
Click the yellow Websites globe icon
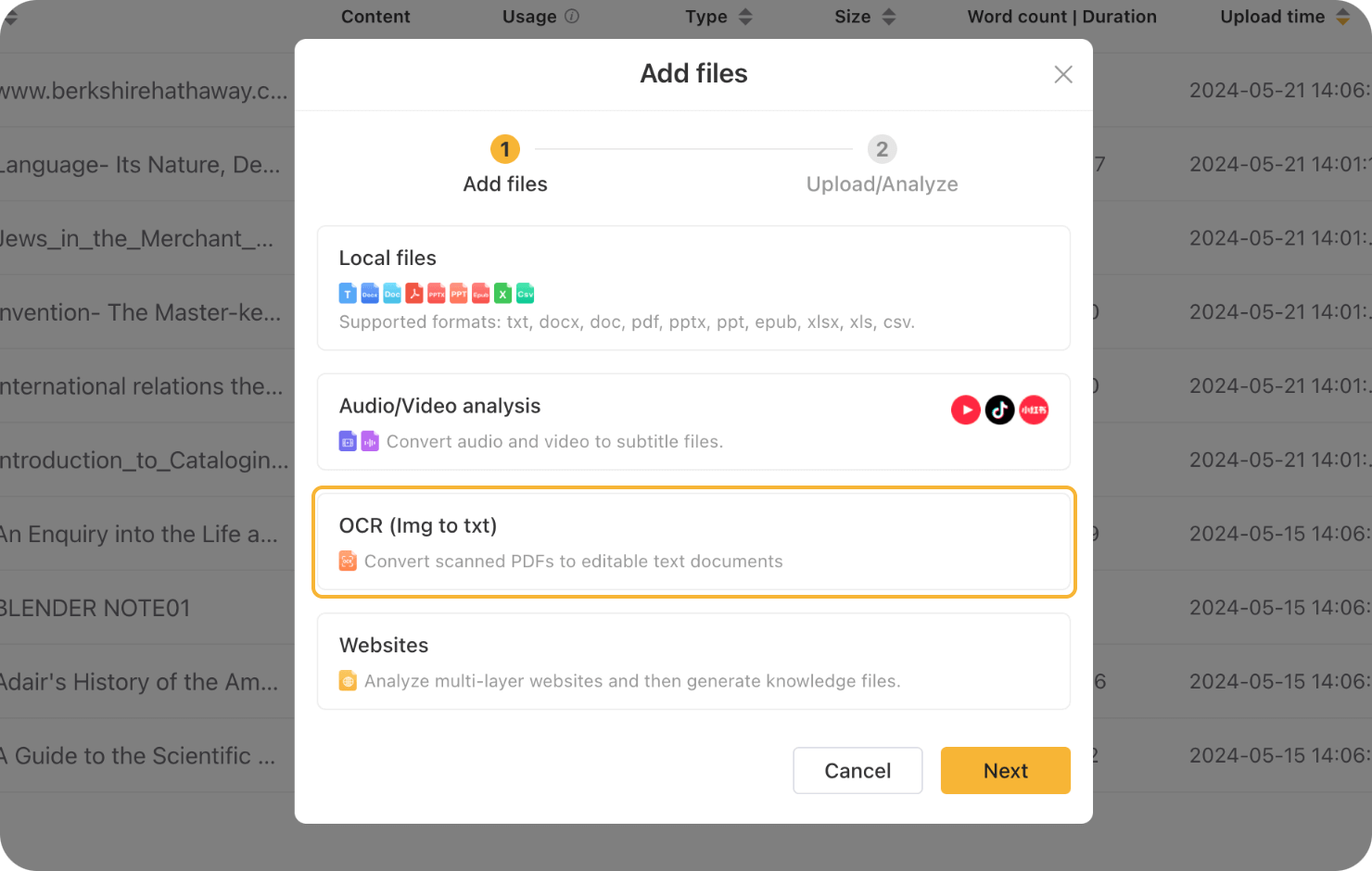(x=348, y=681)
